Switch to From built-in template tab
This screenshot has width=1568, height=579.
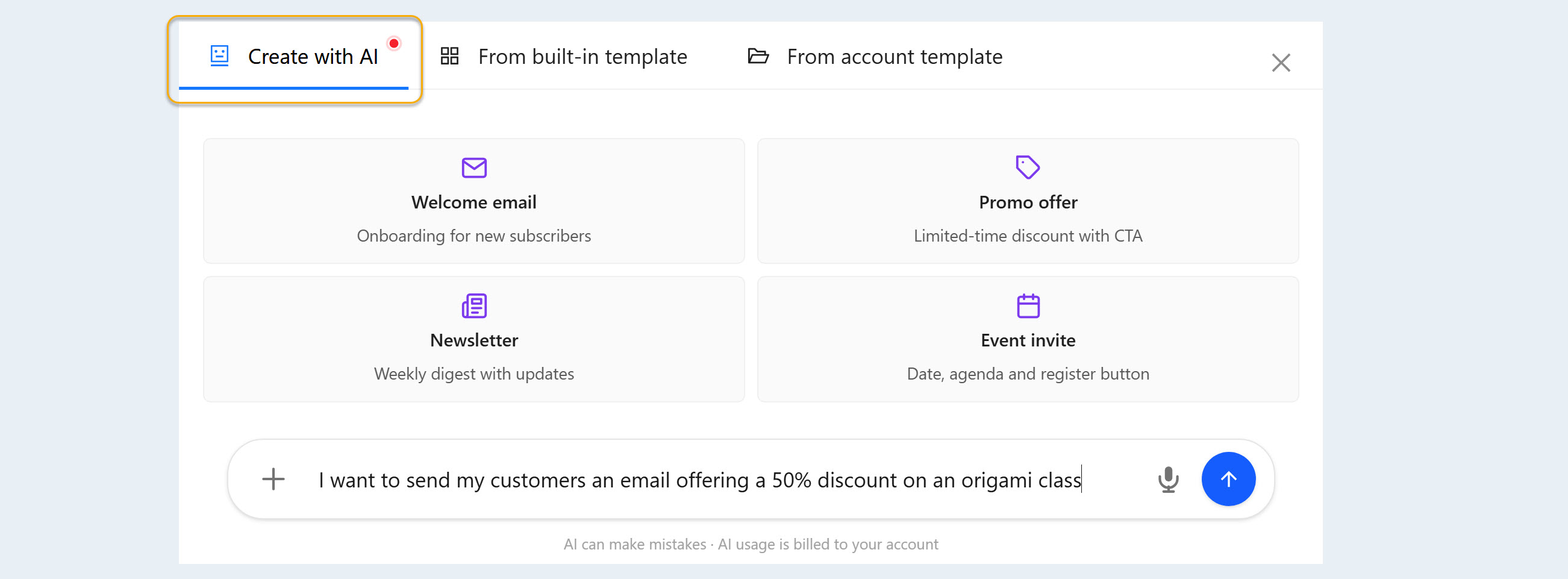[x=564, y=57]
